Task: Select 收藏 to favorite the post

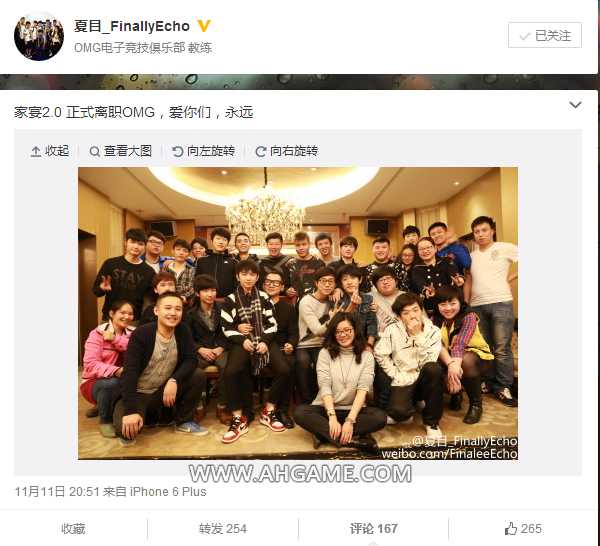Action: (73, 529)
